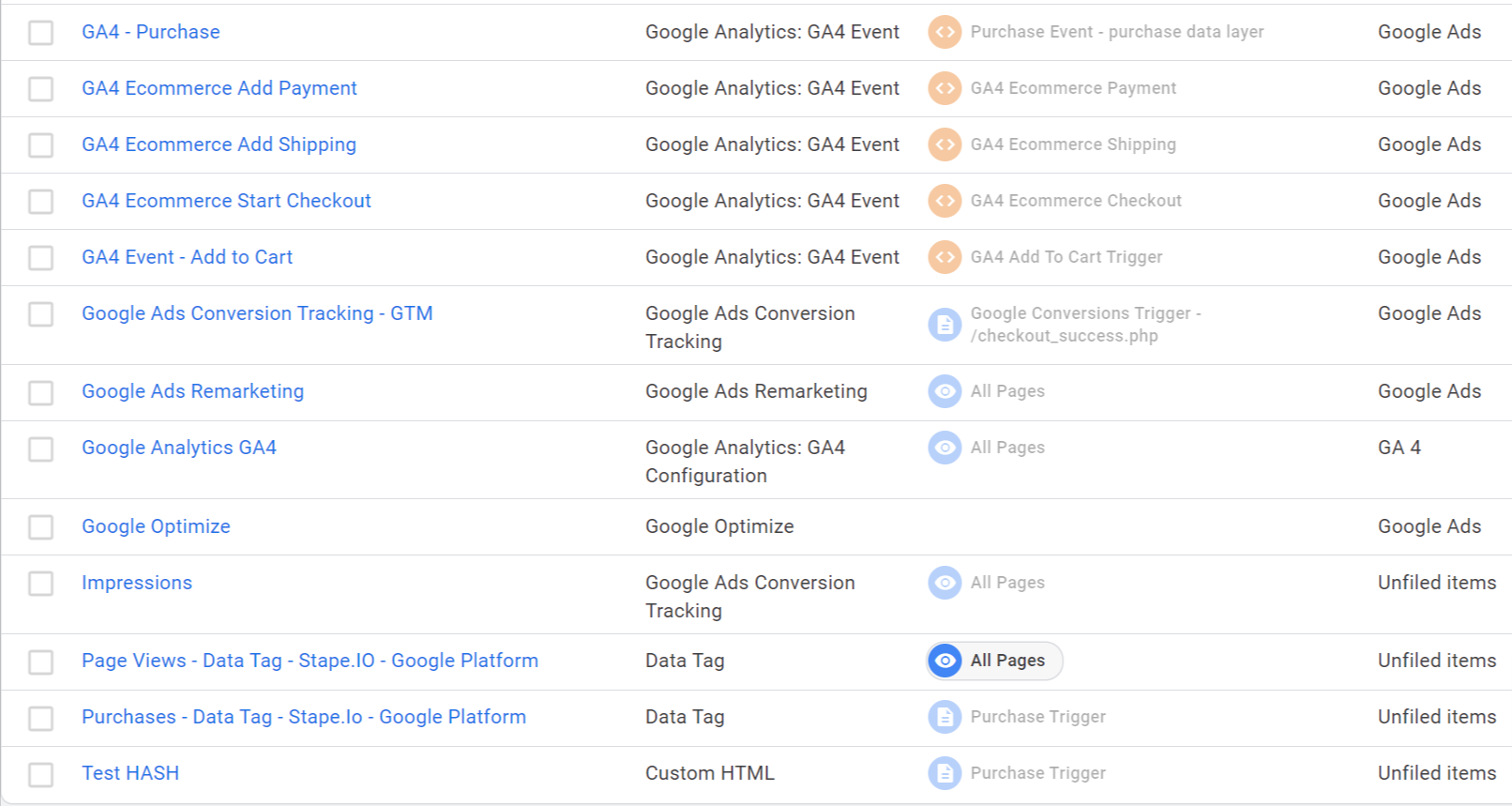The height and width of the screenshot is (806, 1512).
Task: Click the highlighted All Pages trigger chip
Action: tap(994, 661)
